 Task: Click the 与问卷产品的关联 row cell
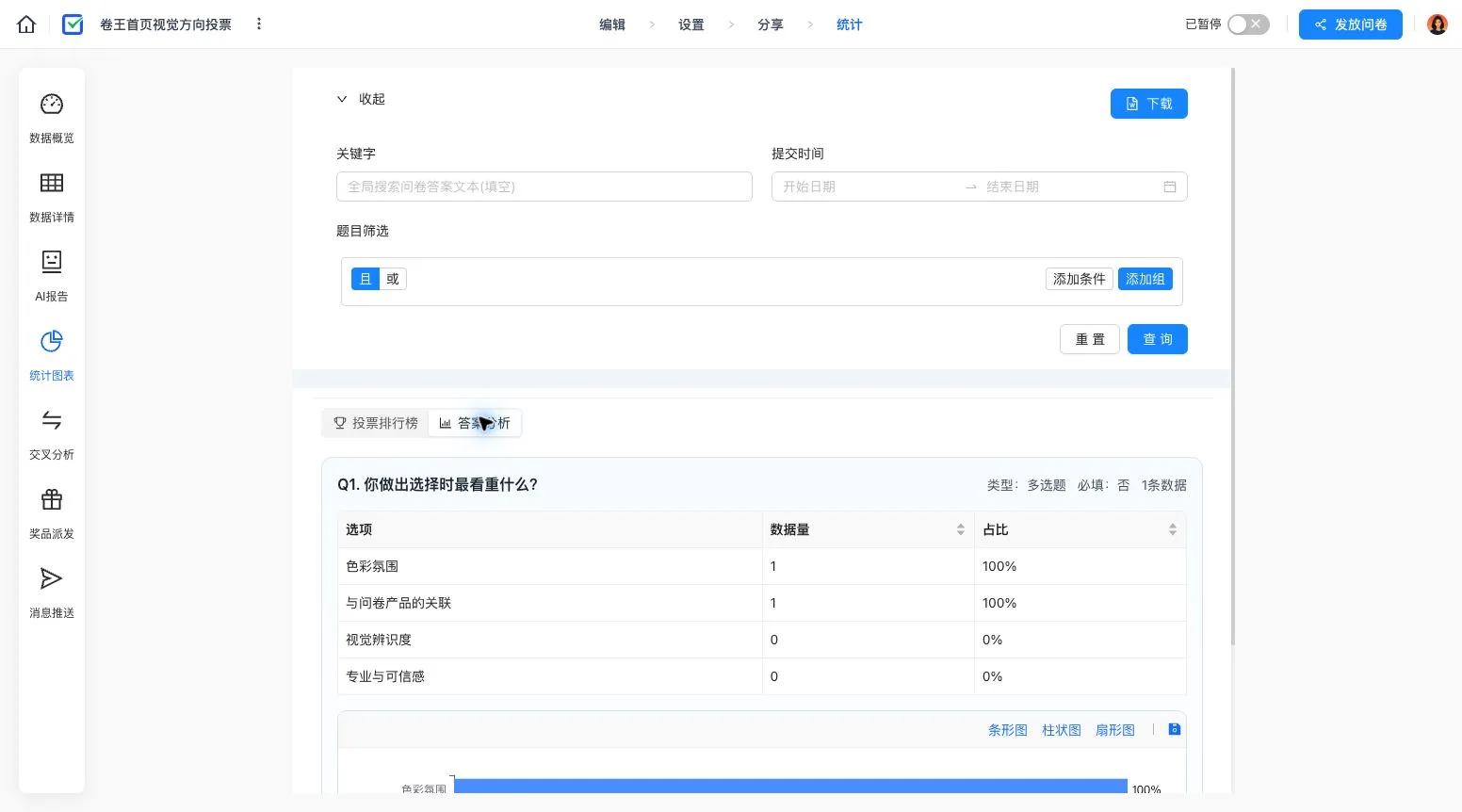(550, 603)
